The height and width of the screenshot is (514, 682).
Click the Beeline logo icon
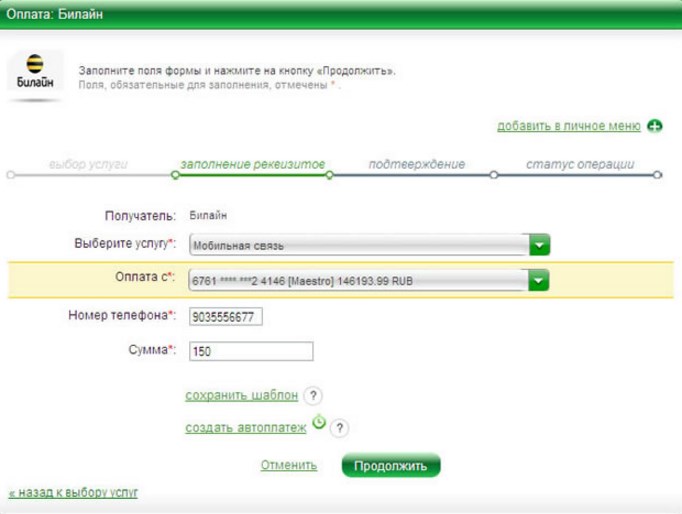(x=35, y=74)
